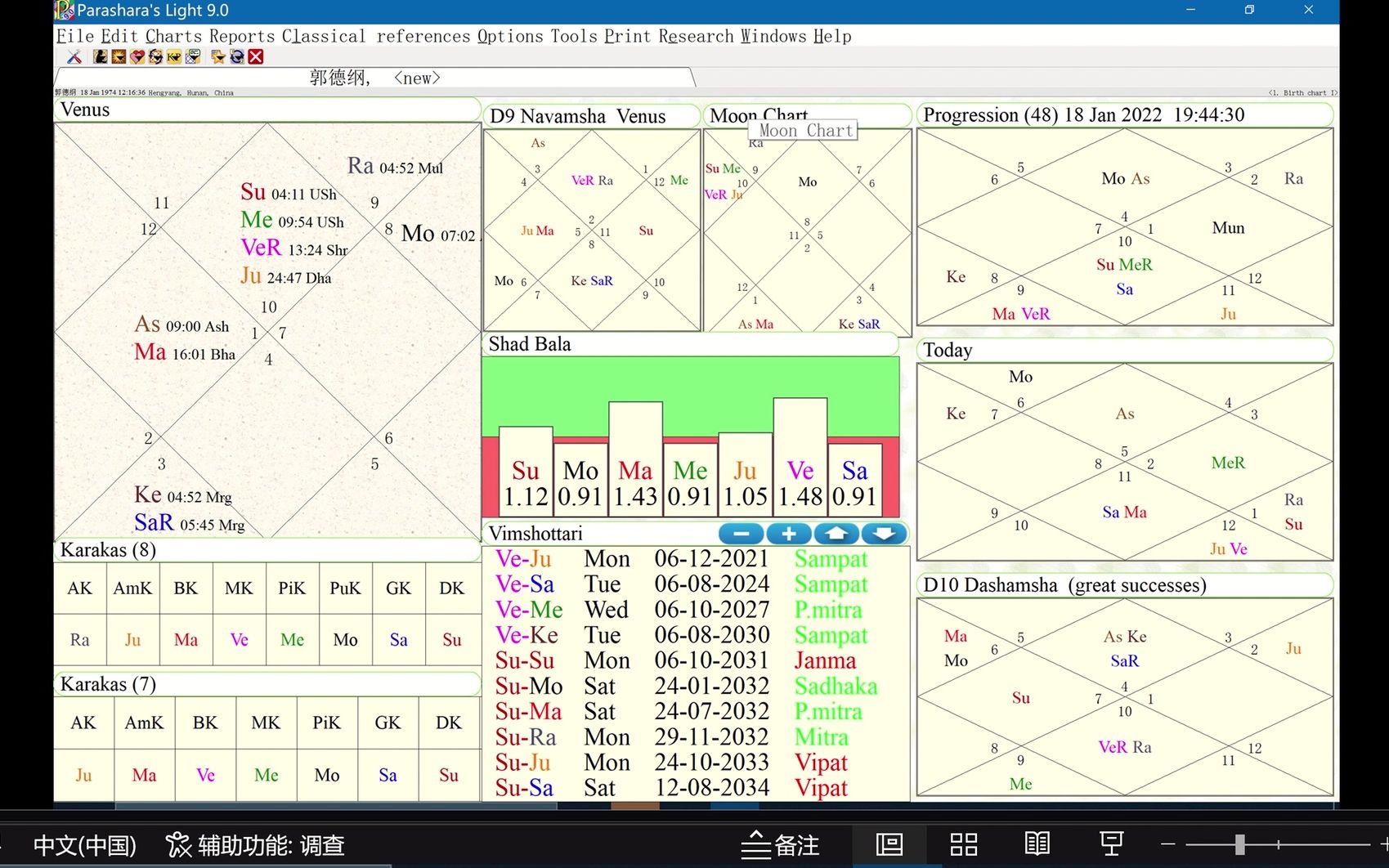Image resolution: width=1389 pixels, height=868 pixels.
Task: Click the PuK cell in Karakas (8)
Action: click(x=345, y=588)
